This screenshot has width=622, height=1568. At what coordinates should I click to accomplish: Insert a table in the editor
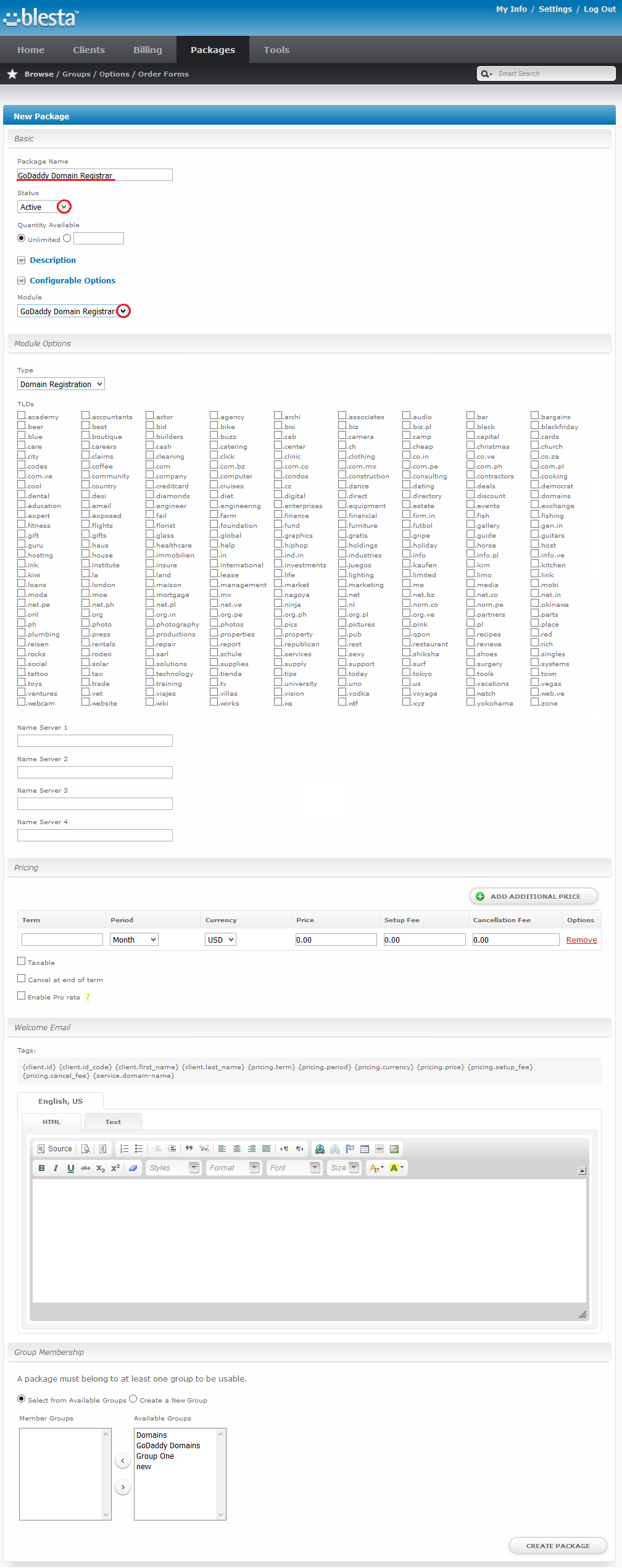tap(365, 1149)
